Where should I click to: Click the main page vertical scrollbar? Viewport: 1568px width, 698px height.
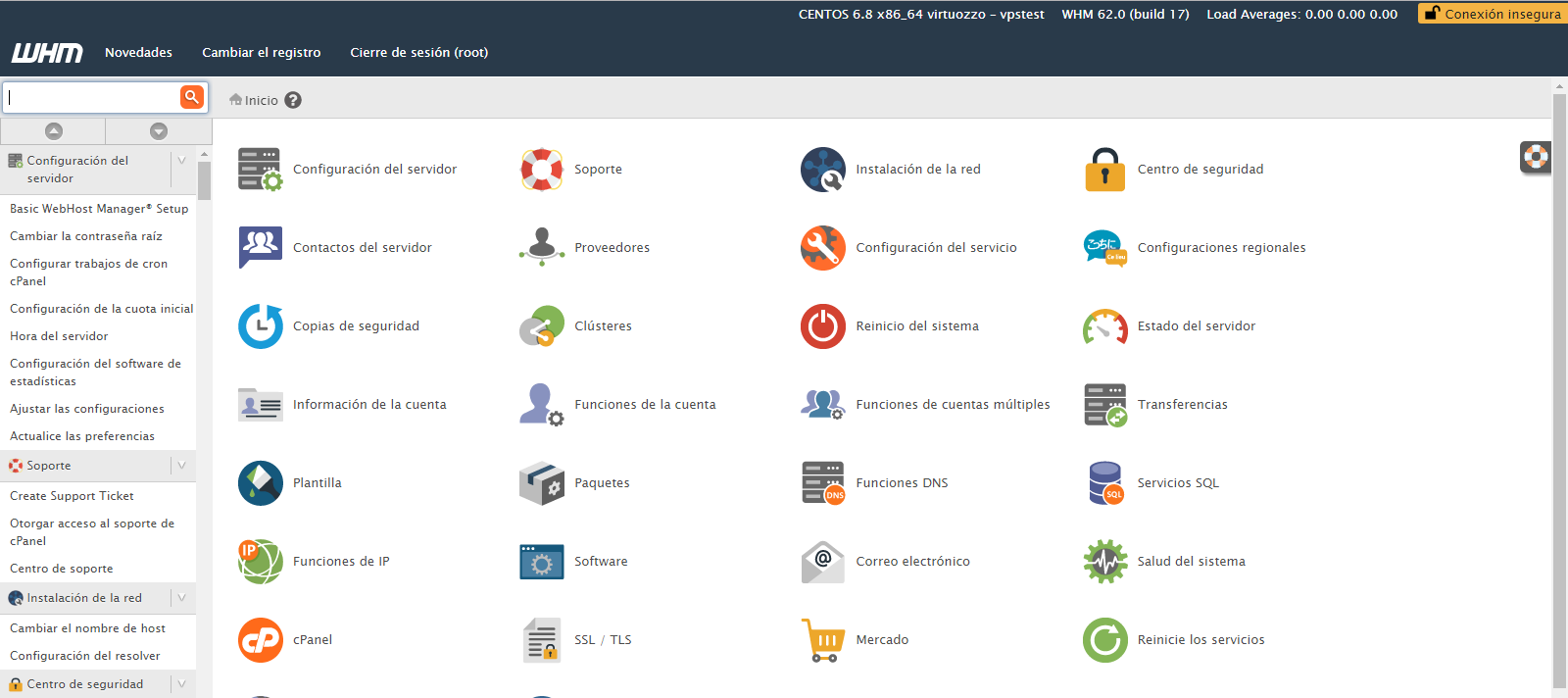[1559, 390]
